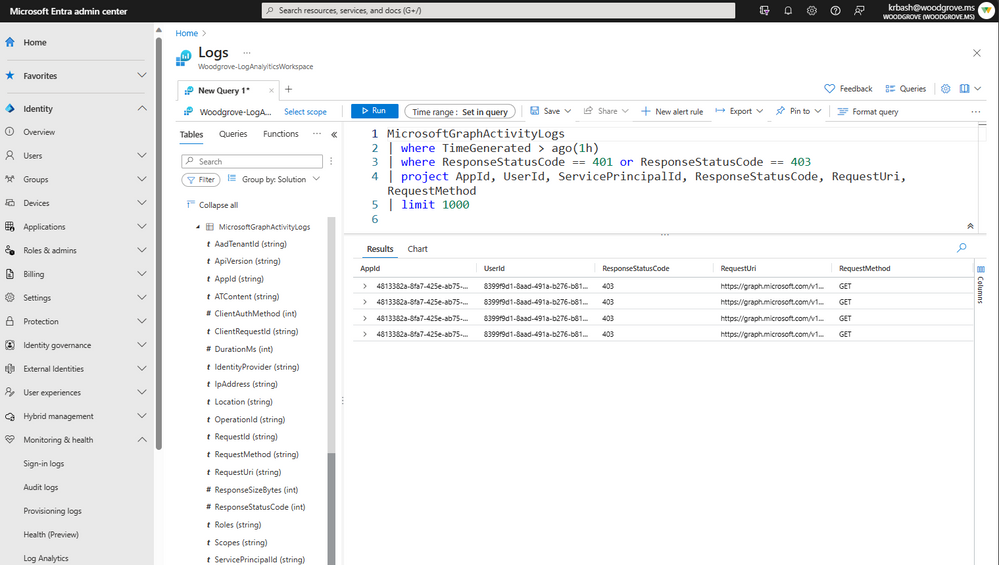Open Audit logs in sidebar
Screen dimensions: 999x565
pyautogui.click(x=41, y=487)
